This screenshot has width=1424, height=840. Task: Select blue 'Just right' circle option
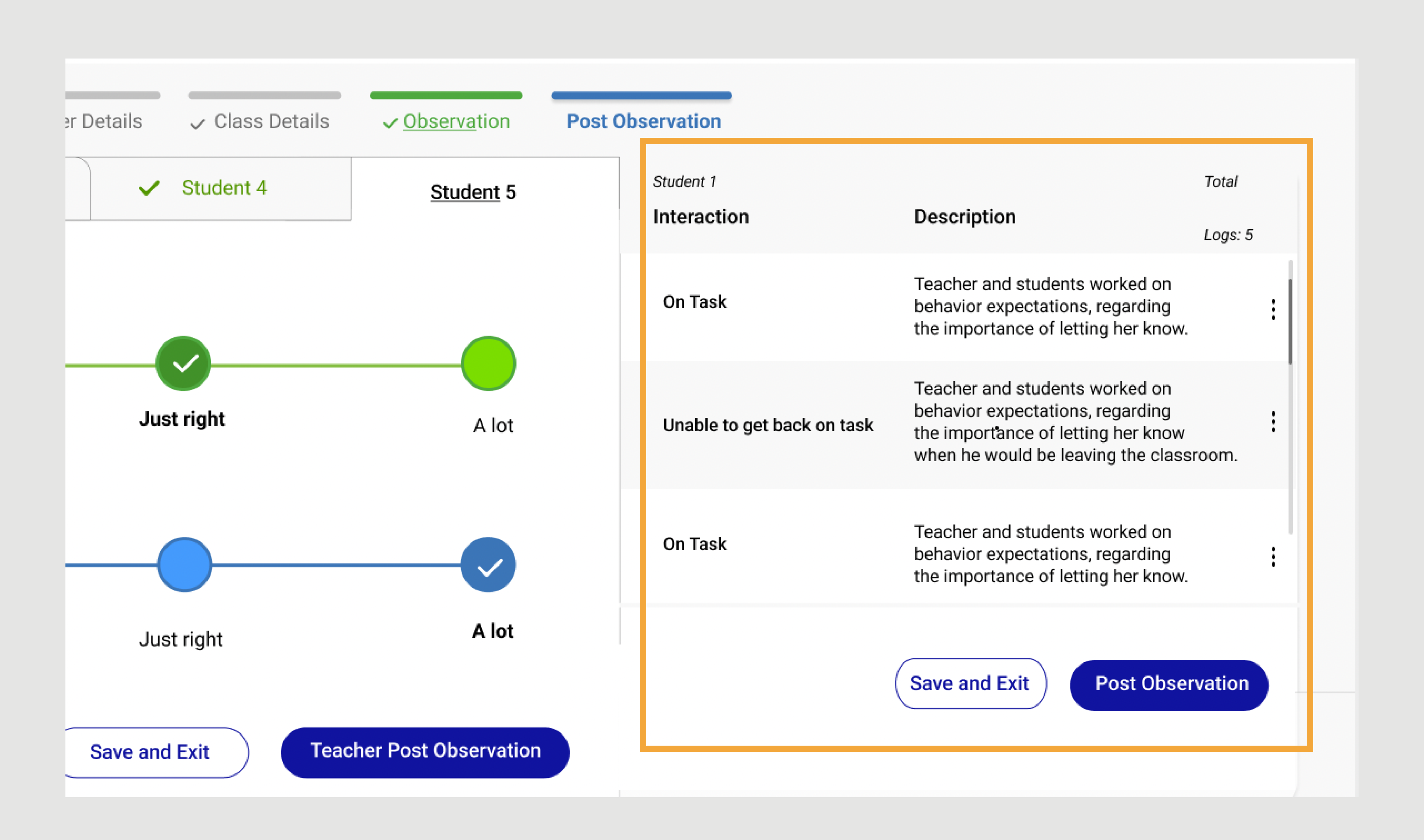(x=184, y=565)
